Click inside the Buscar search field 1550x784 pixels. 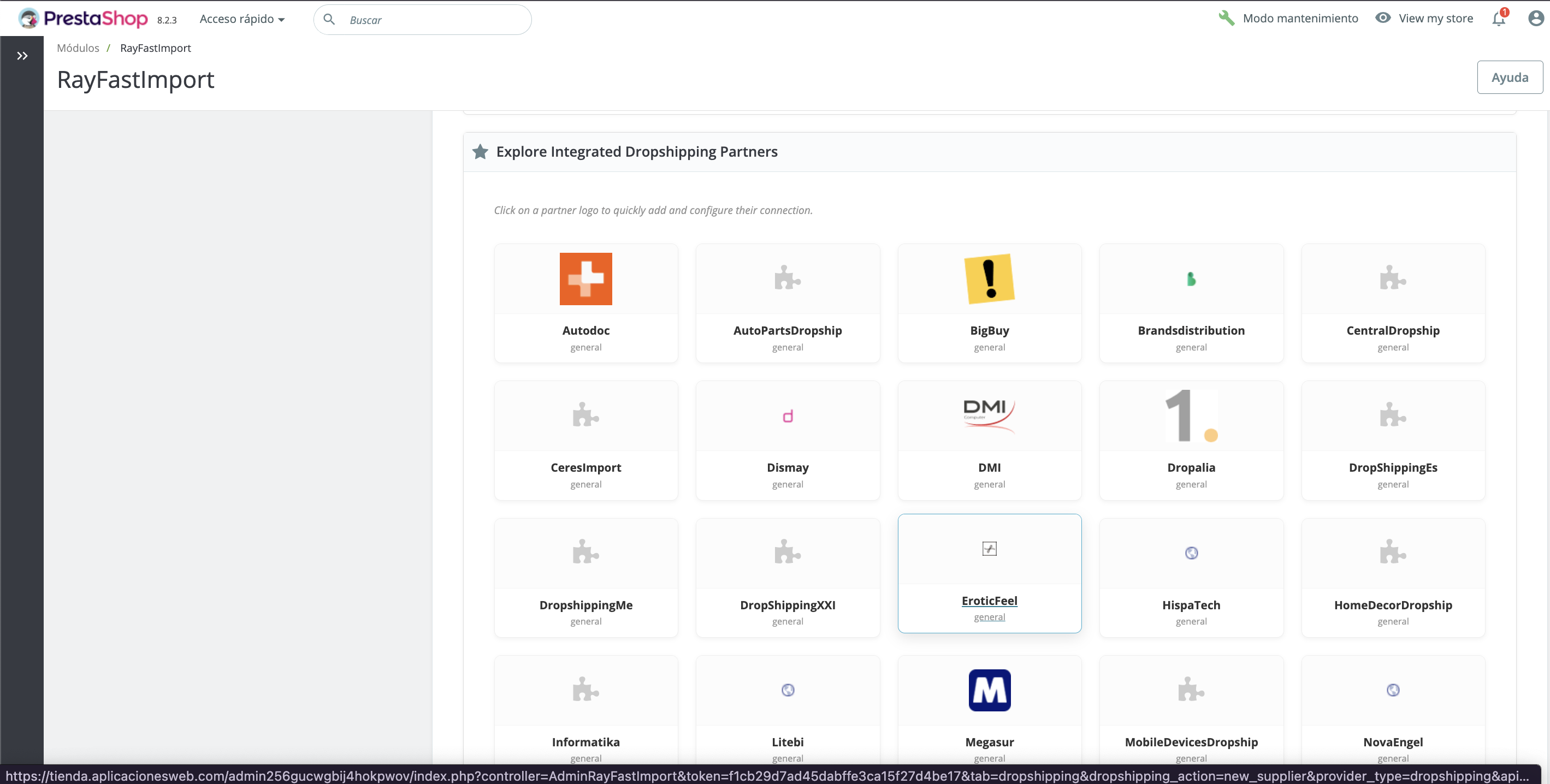(x=422, y=19)
